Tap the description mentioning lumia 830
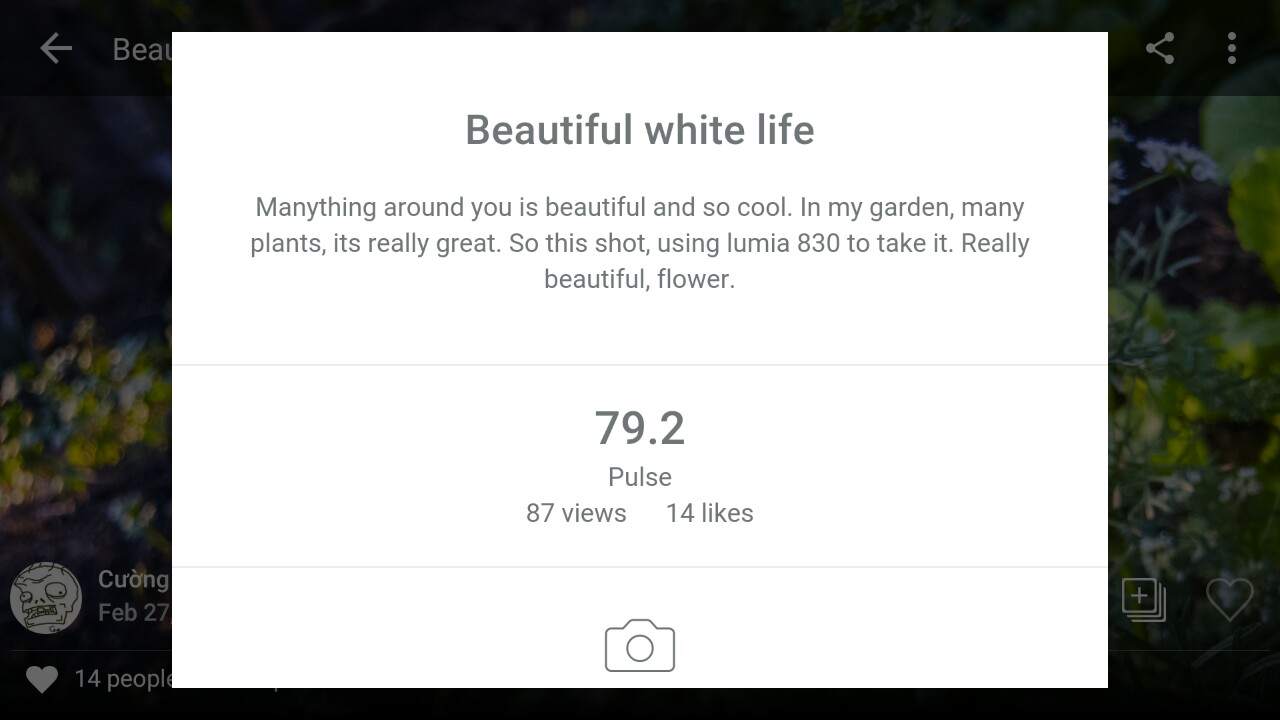 (640, 243)
